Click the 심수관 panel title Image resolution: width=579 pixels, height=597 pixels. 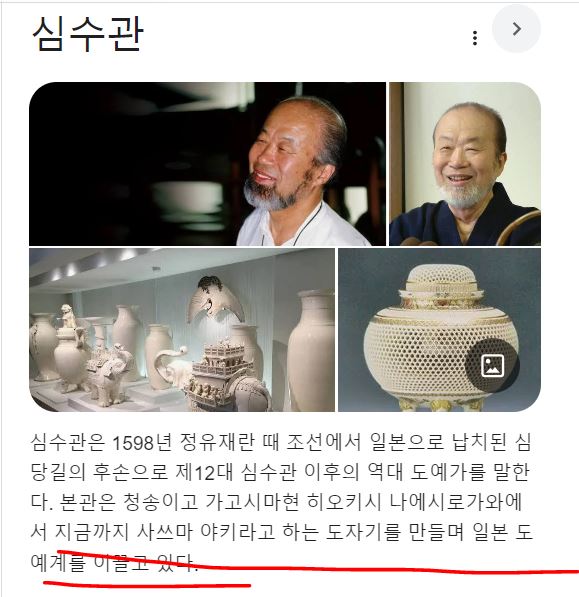coord(88,34)
